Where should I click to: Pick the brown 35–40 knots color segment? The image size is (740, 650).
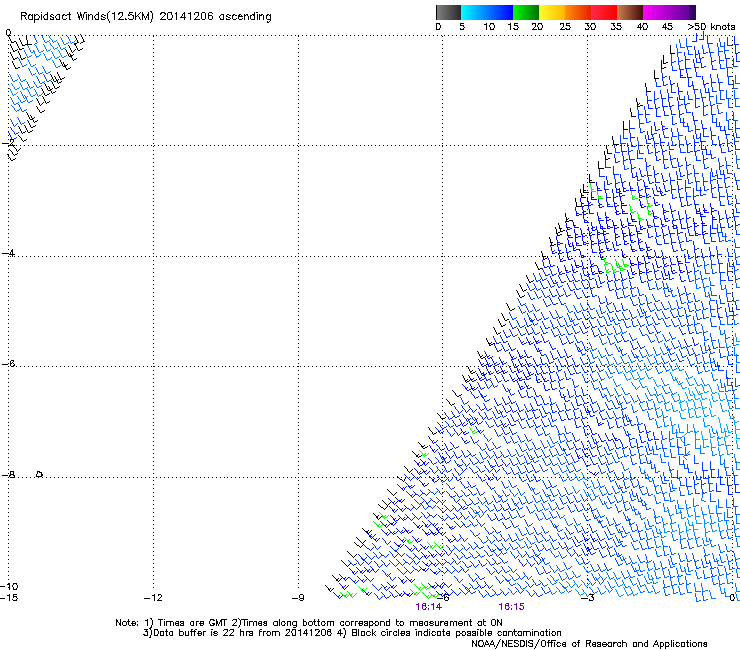tap(630, 12)
